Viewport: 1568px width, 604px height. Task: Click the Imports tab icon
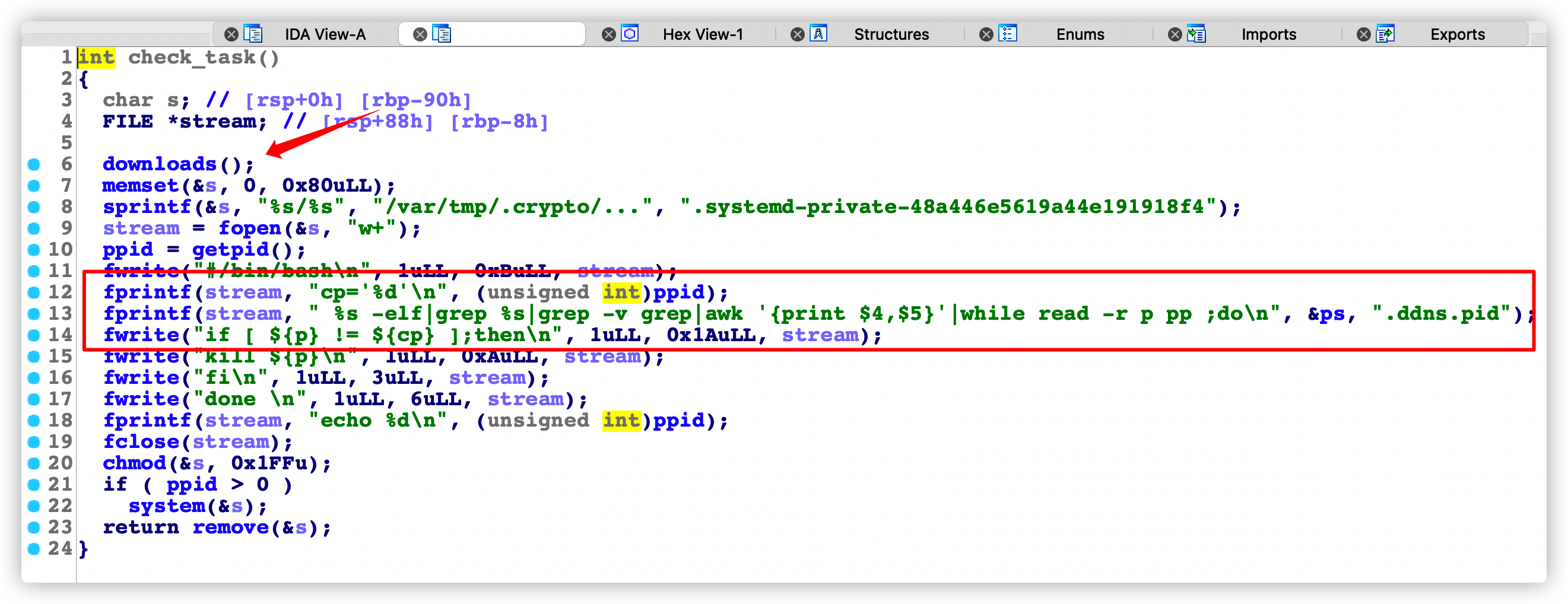1196,34
